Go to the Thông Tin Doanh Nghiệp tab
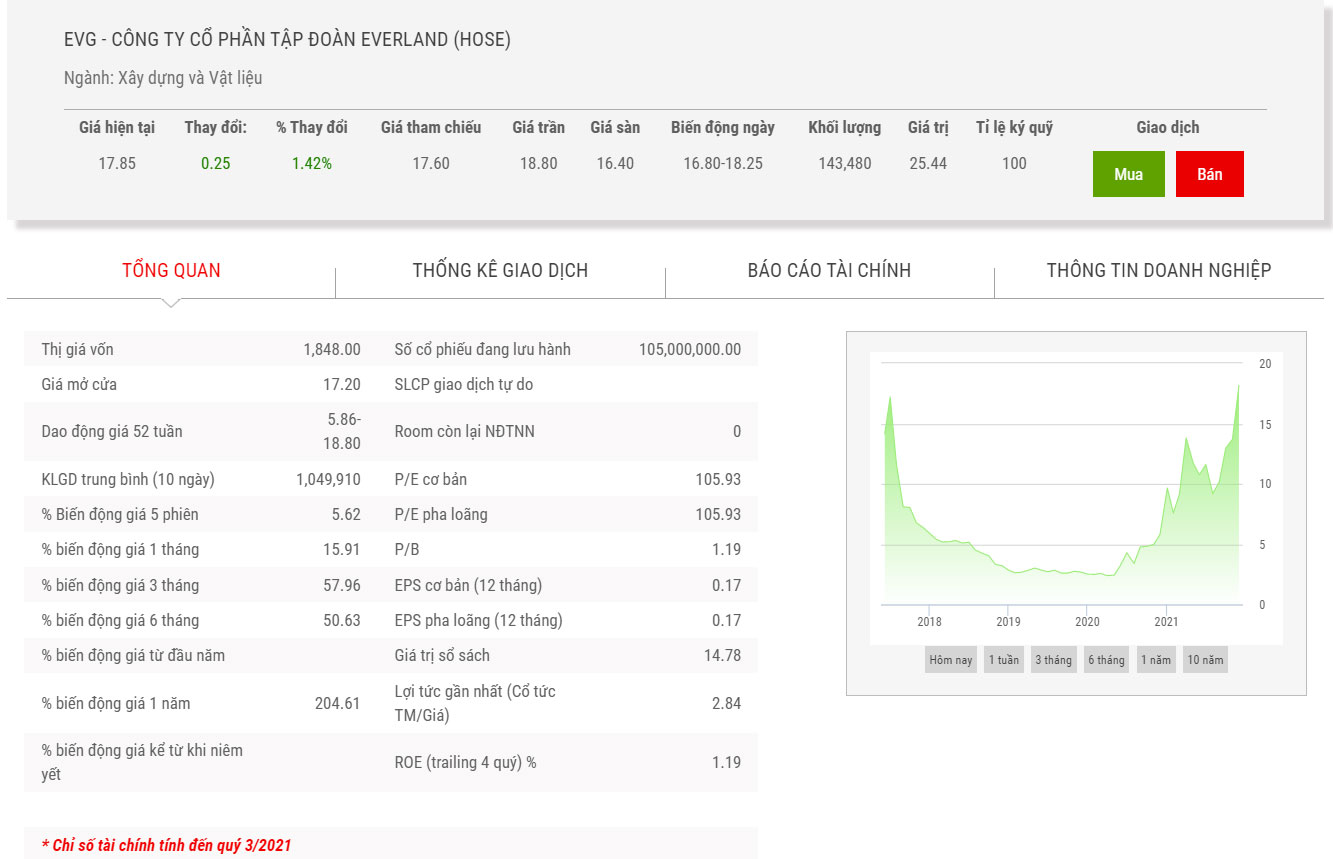Screen dimensions: 1333x859 point(1158,270)
